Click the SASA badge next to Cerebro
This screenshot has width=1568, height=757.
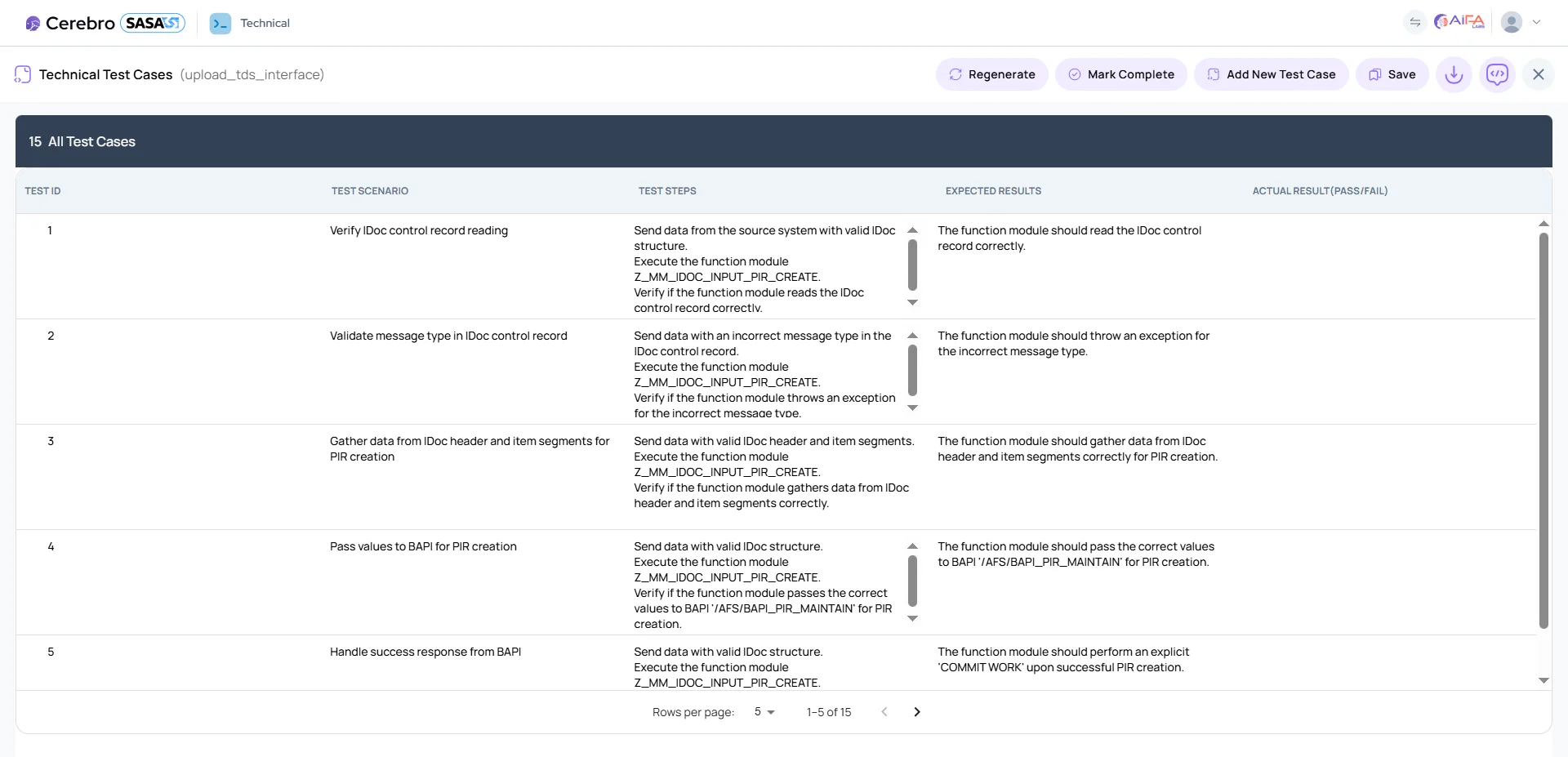pos(151,23)
